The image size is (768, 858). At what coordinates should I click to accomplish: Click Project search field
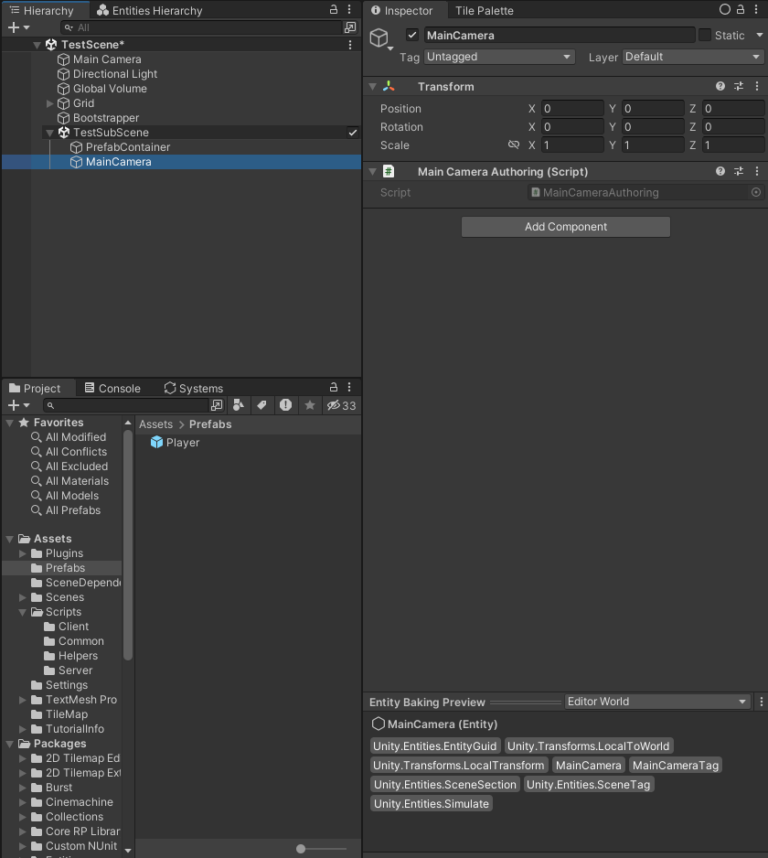(x=126, y=405)
